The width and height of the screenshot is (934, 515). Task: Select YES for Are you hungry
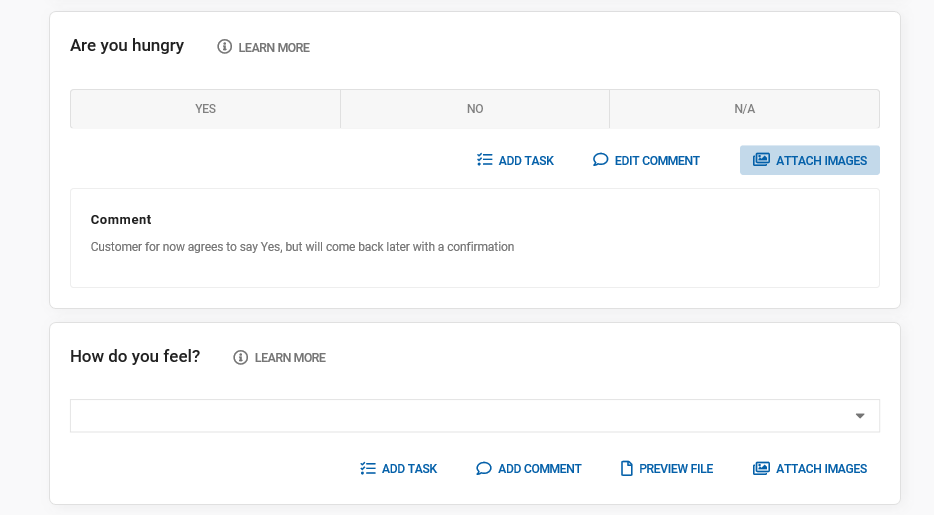pos(205,109)
